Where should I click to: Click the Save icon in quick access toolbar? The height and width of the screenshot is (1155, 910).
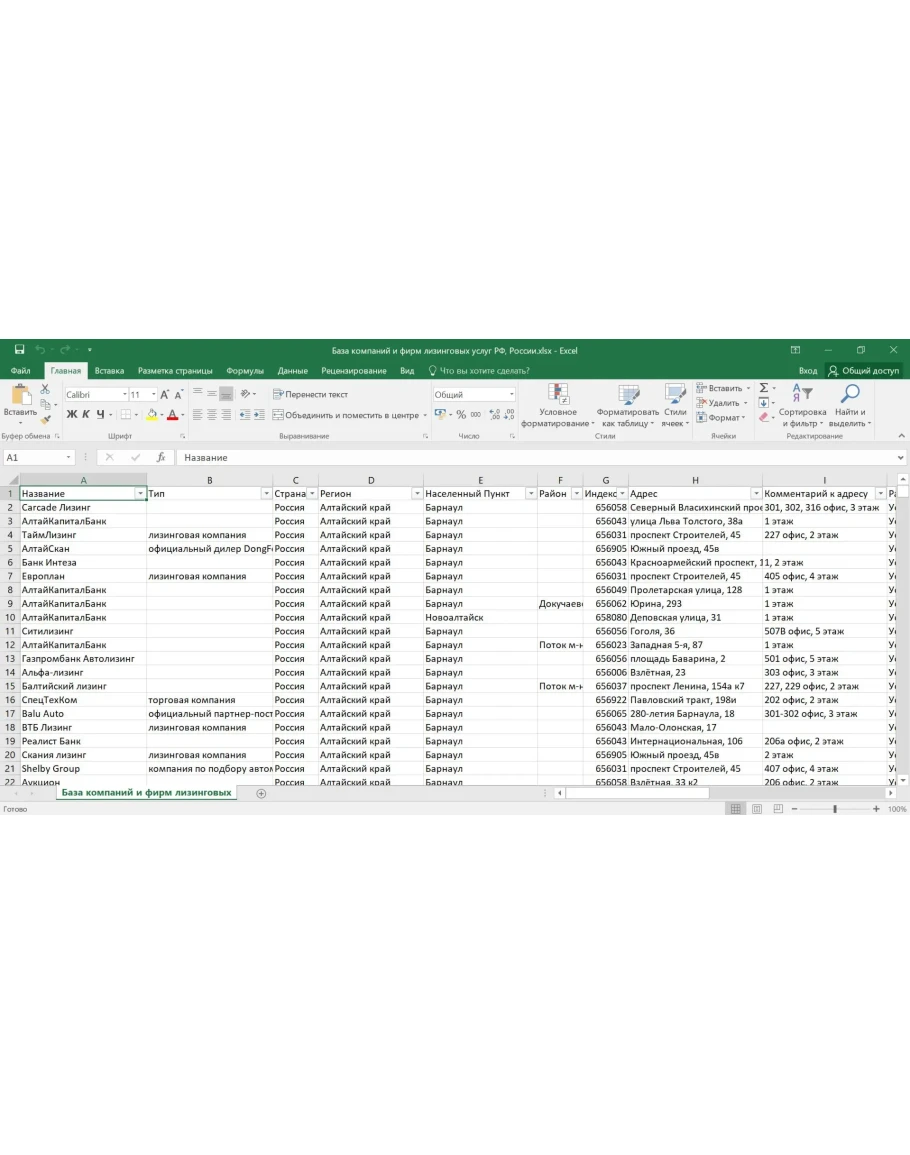click(x=19, y=350)
